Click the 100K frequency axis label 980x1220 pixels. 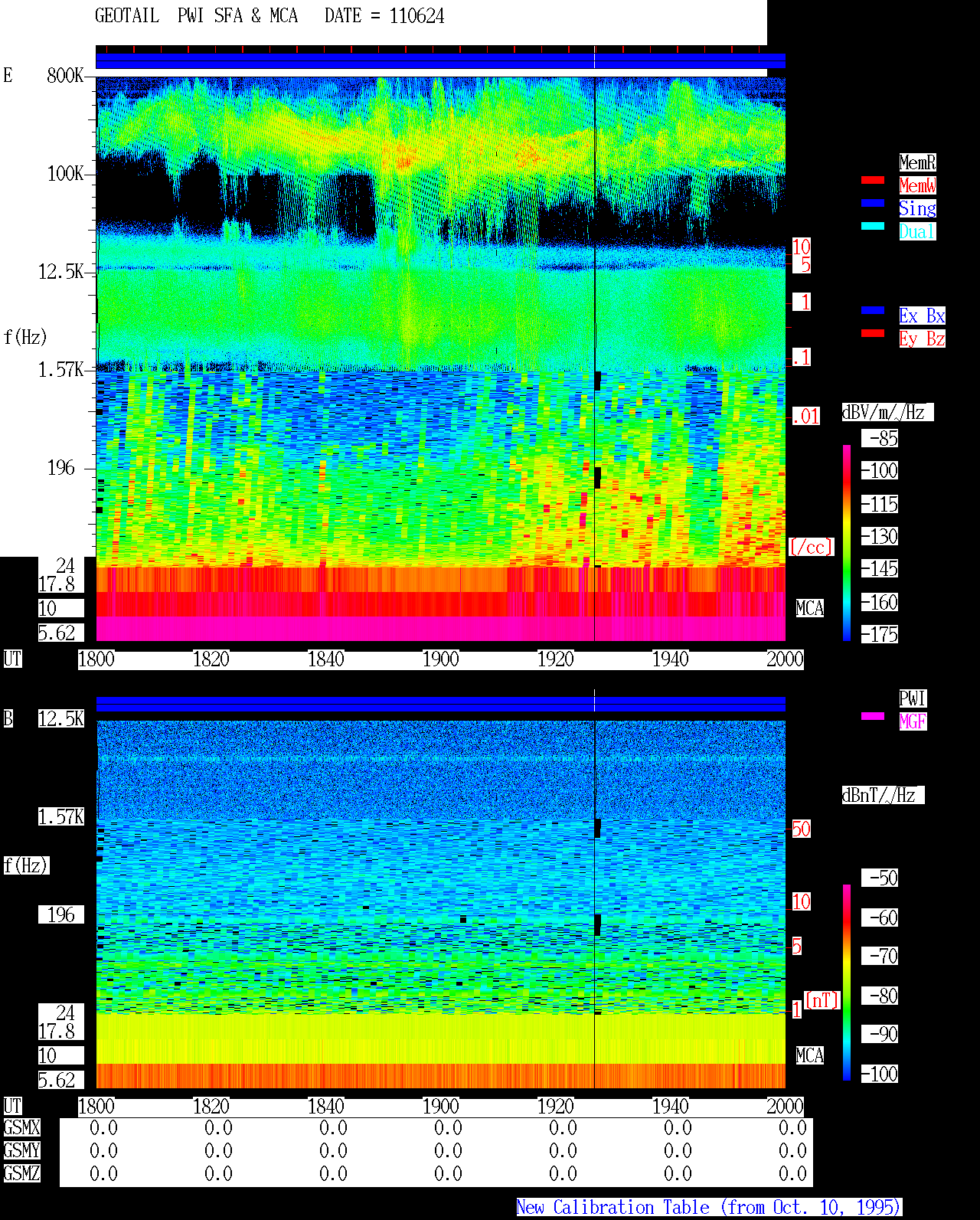[65, 174]
